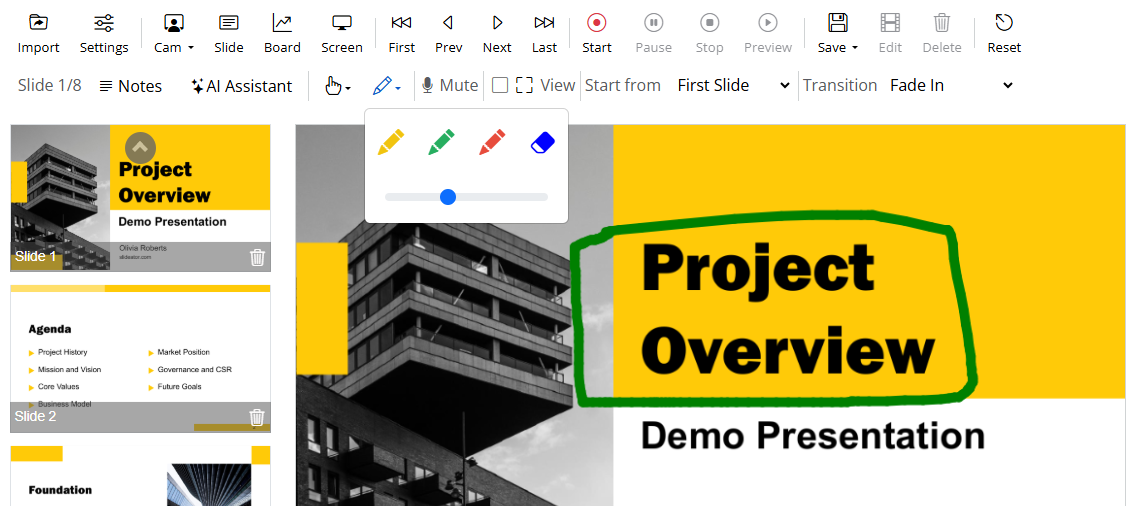Click the Import folder icon
This screenshot has width=1137, height=506.
tap(38, 22)
